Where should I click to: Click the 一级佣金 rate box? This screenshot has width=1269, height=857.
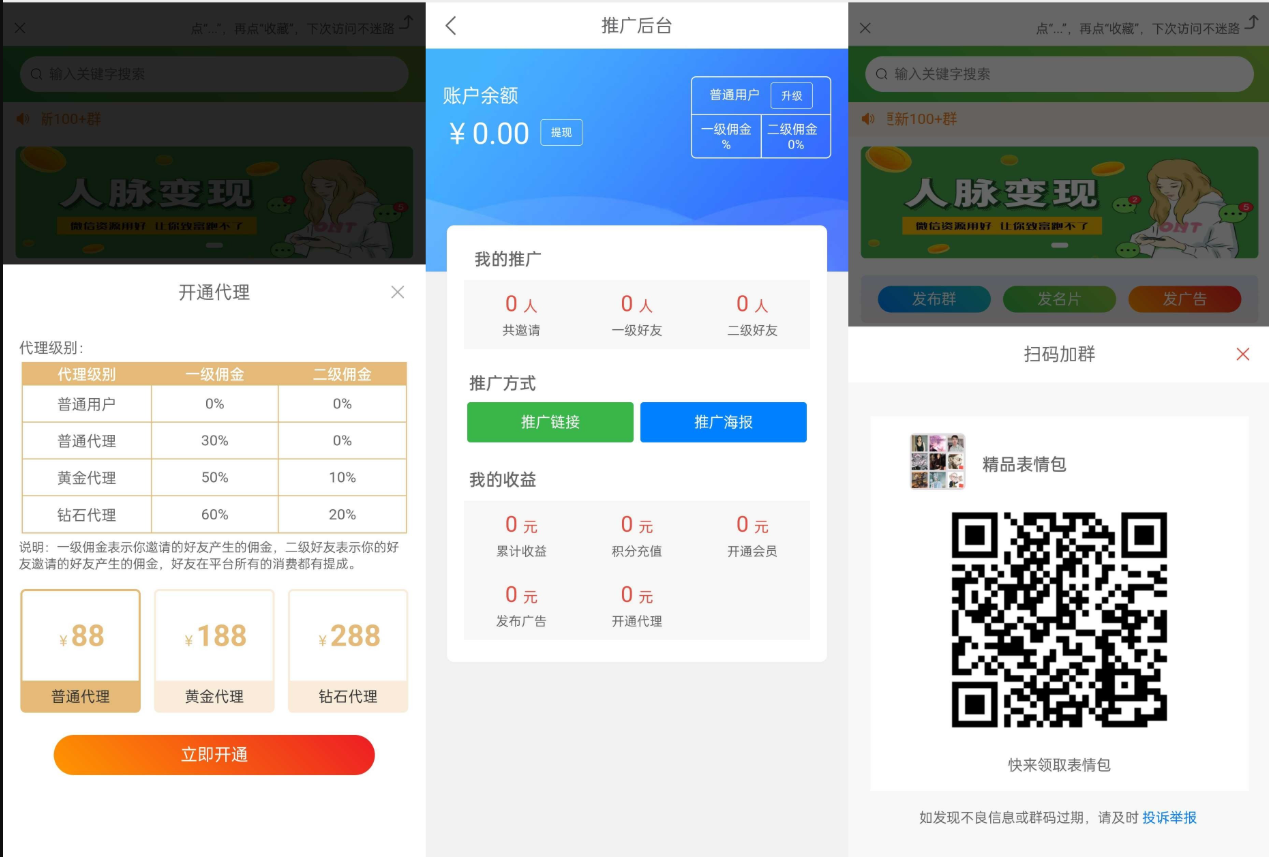point(726,136)
